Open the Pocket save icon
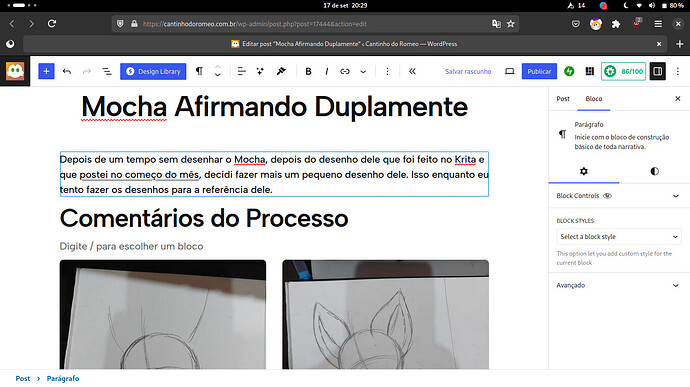This screenshot has width=690, height=387. coord(576,24)
